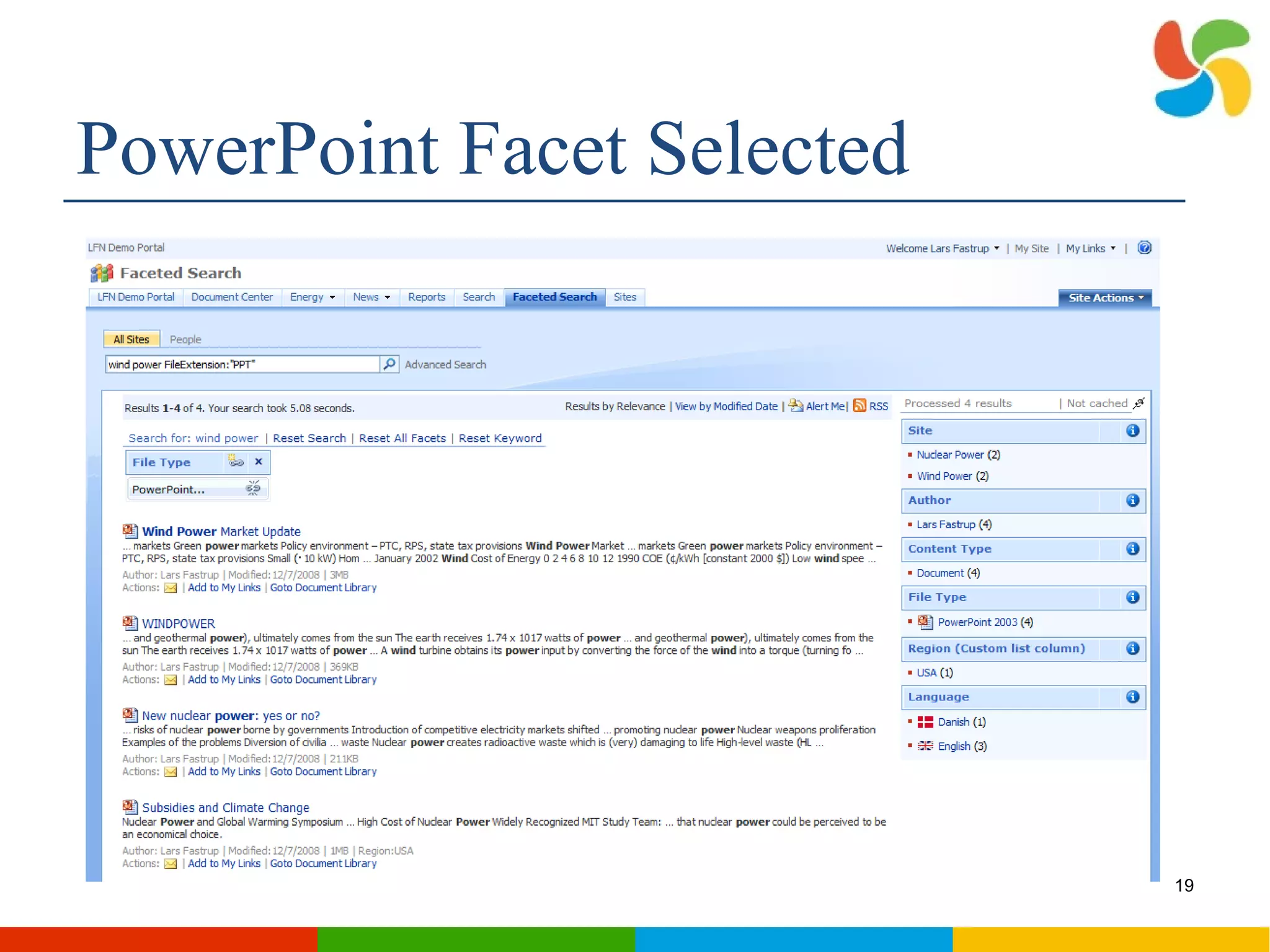Image resolution: width=1270 pixels, height=952 pixels.
Task: Click the link icon in File Type breadcrumb
Action: coord(236,461)
